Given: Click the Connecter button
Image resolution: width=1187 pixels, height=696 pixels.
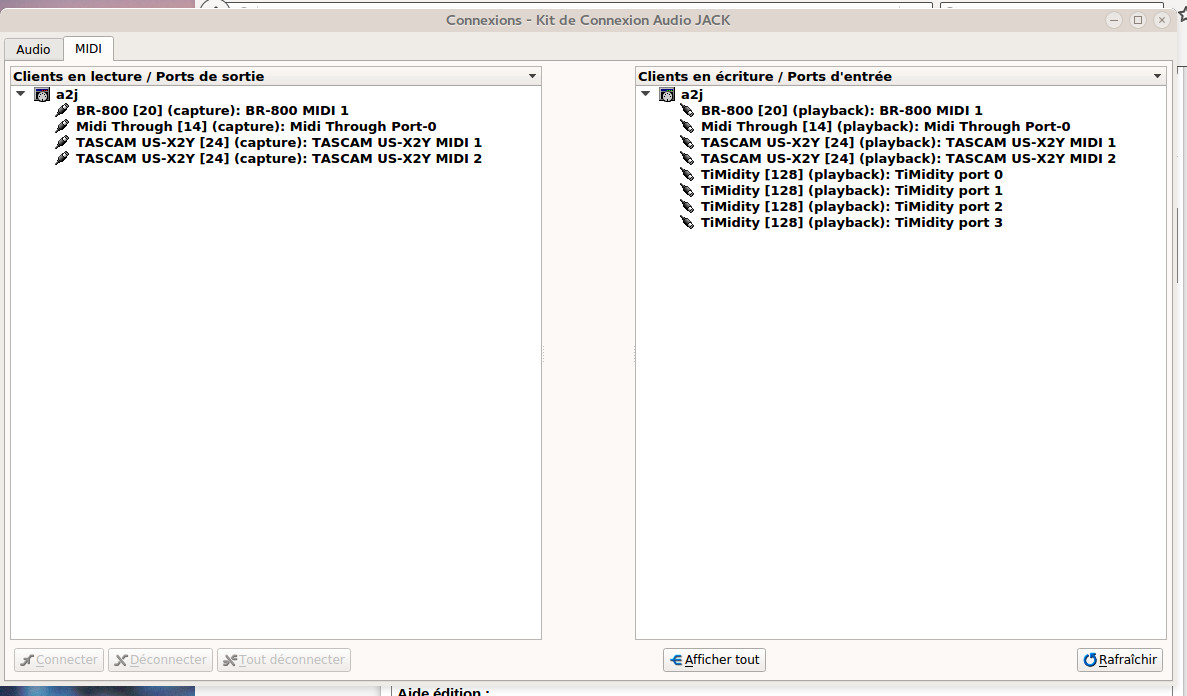Looking at the screenshot, I should 59,660.
